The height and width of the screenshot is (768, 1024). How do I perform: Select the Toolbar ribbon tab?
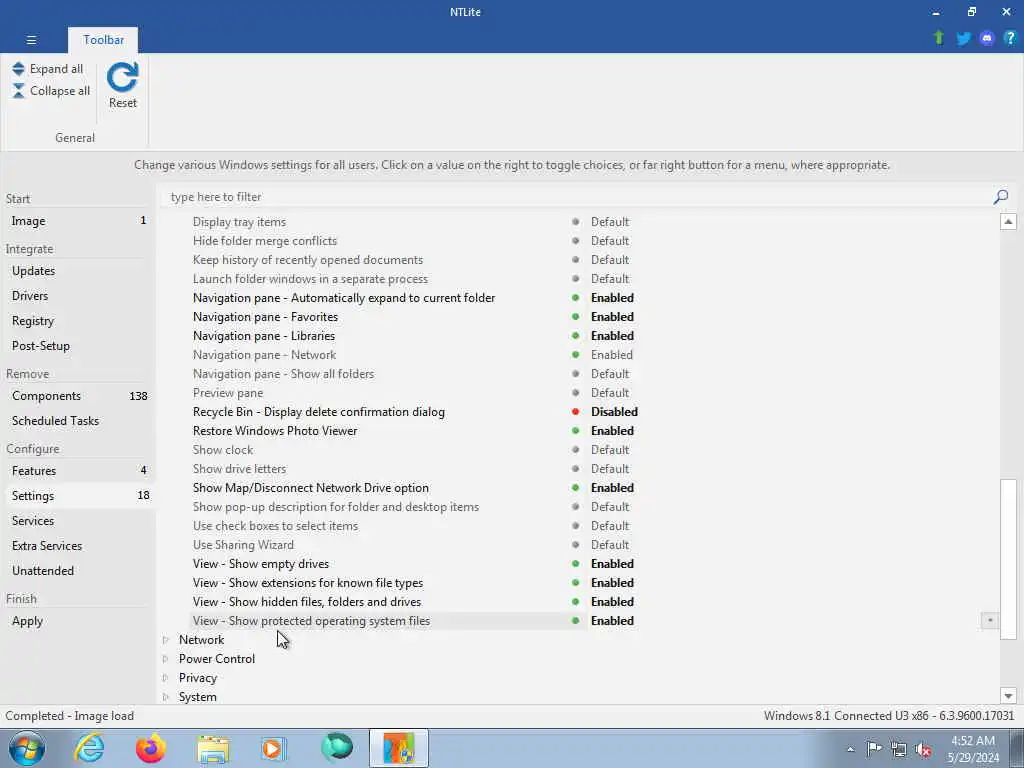pyautogui.click(x=103, y=40)
